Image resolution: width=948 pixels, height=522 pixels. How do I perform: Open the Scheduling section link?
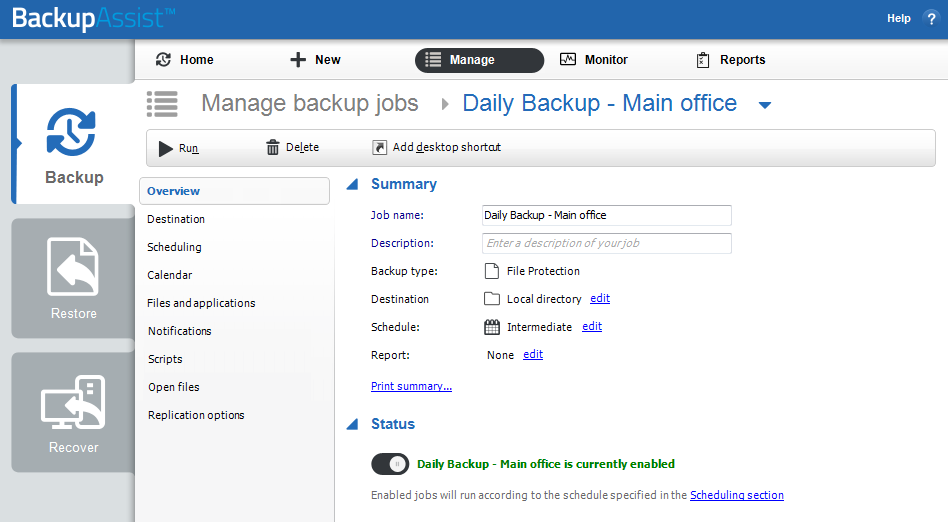coord(736,495)
